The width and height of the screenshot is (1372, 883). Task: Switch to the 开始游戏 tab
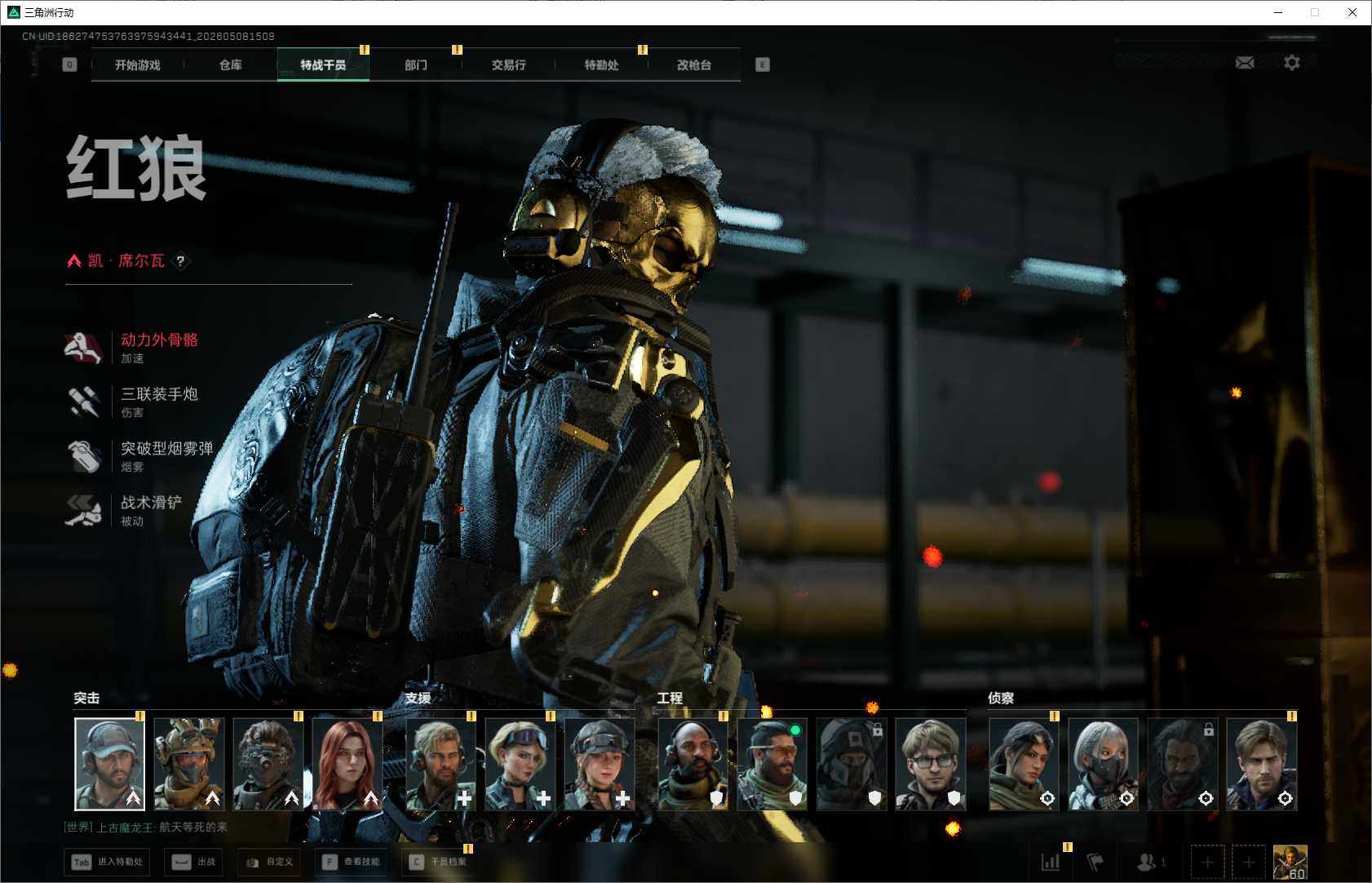(x=138, y=64)
